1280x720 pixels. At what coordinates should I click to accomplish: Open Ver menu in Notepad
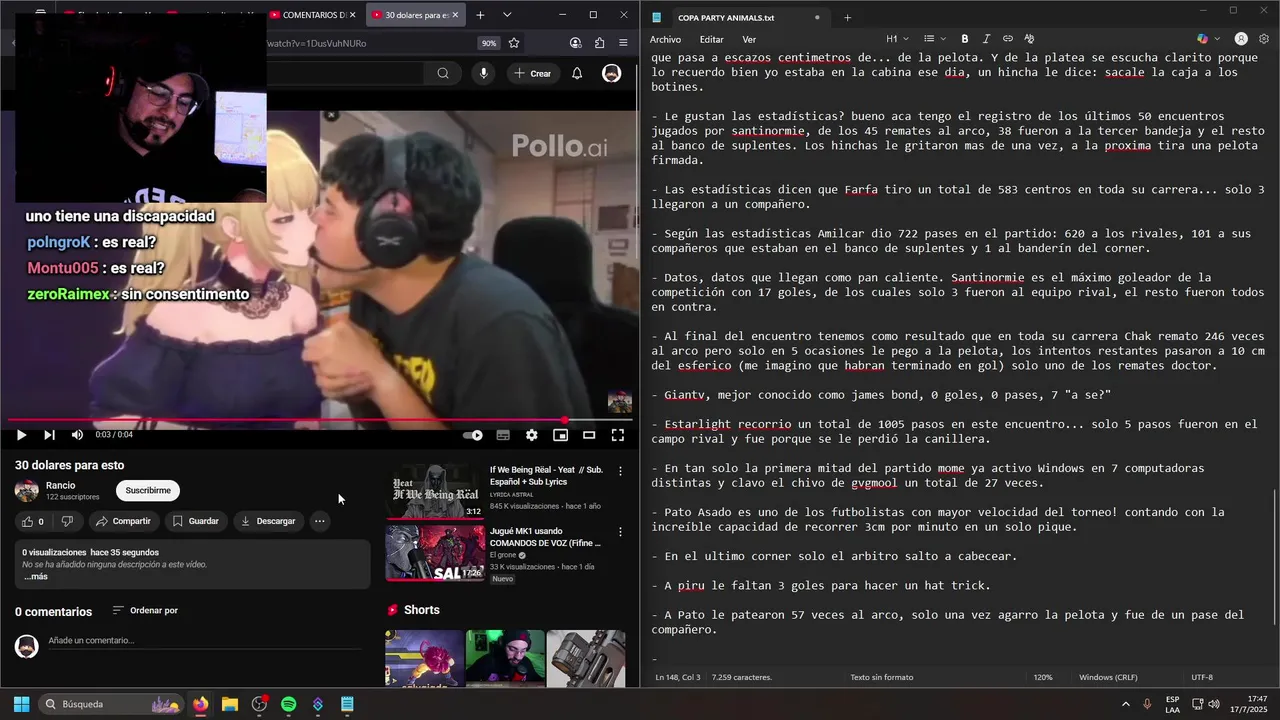coord(749,39)
